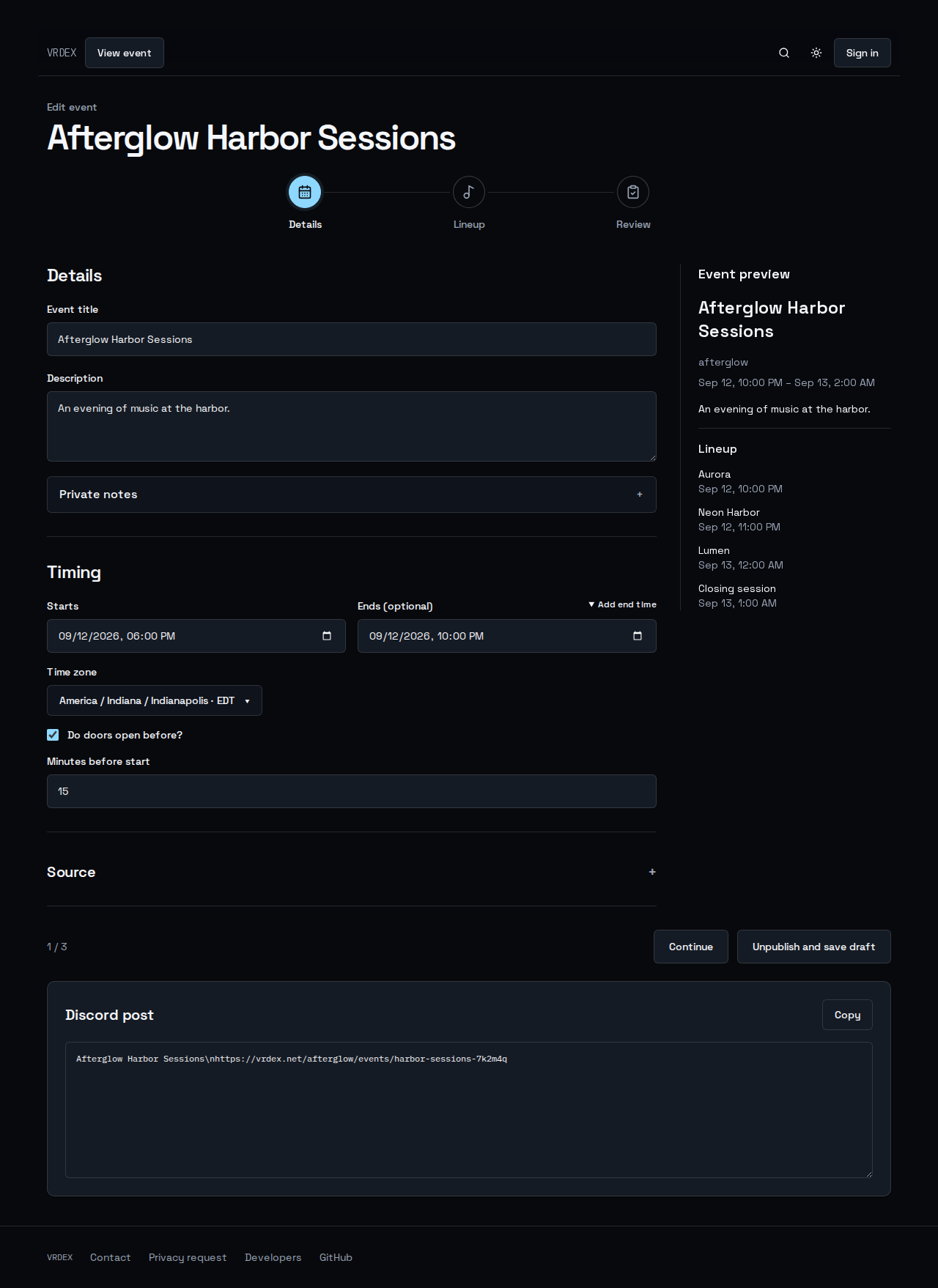Open the Review clipboard step icon
Viewport: 938px width, 1288px height.
click(633, 192)
